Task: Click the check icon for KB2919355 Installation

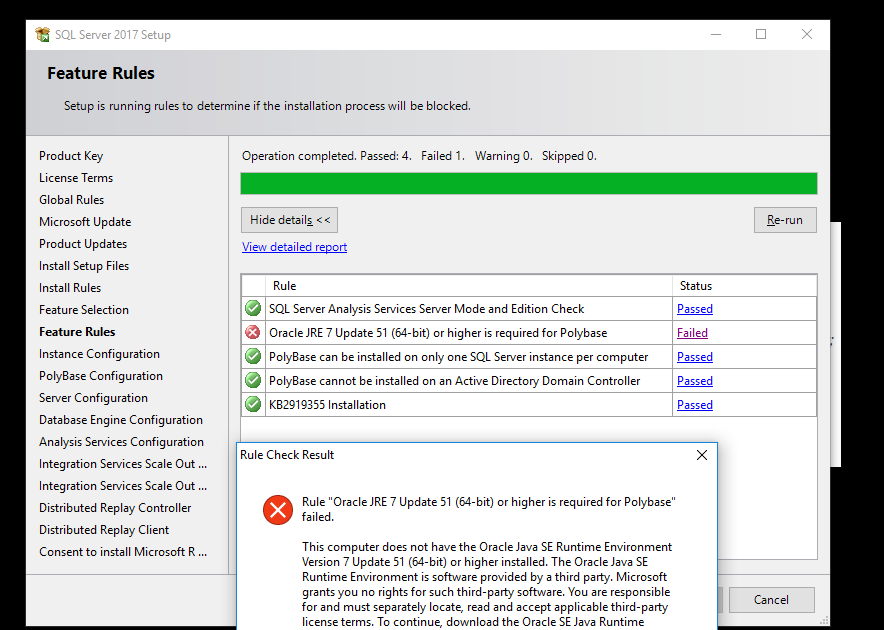Action: [x=253, y=404]
